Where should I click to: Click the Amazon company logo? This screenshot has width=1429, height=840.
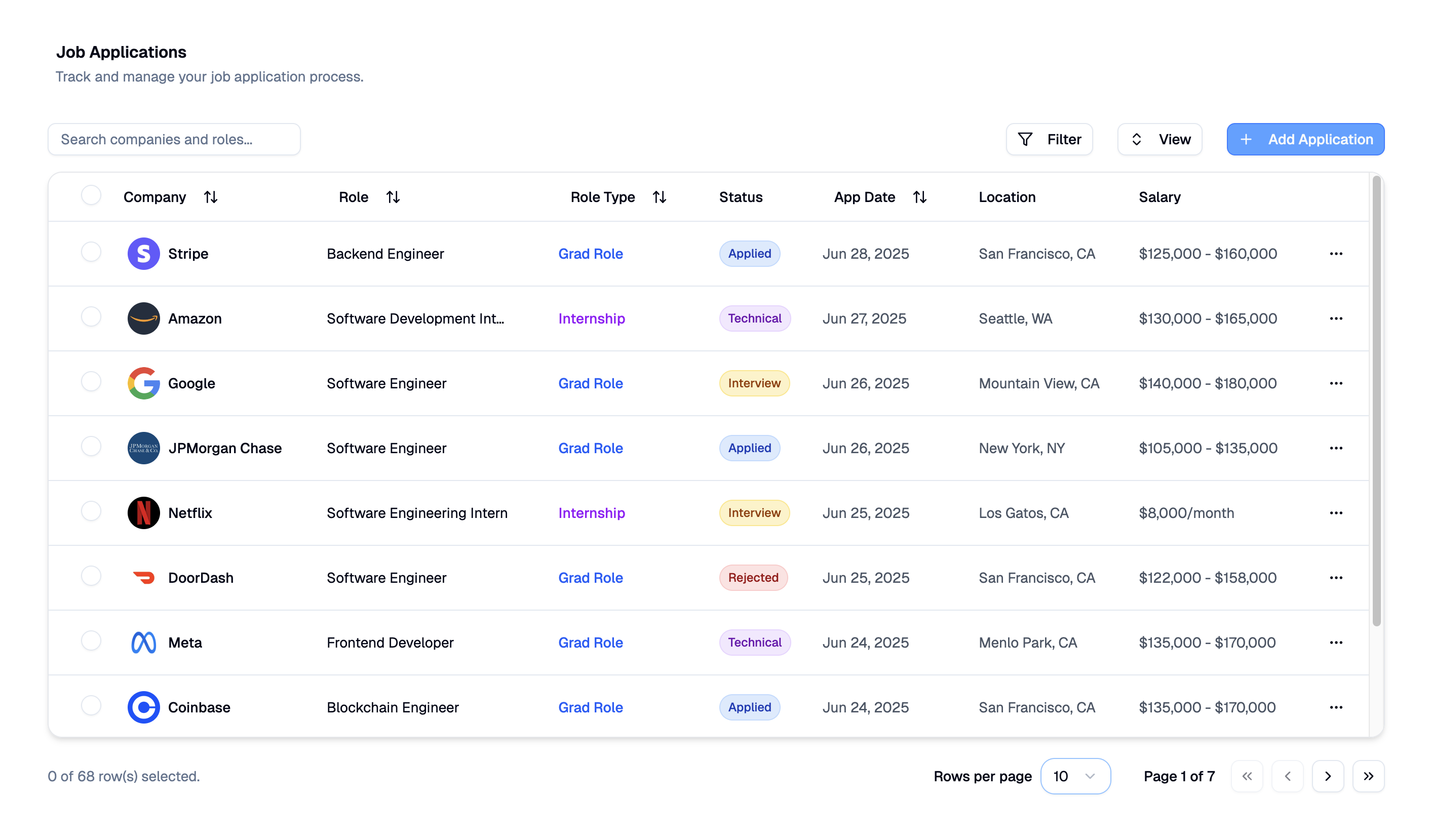pos(143,318)
